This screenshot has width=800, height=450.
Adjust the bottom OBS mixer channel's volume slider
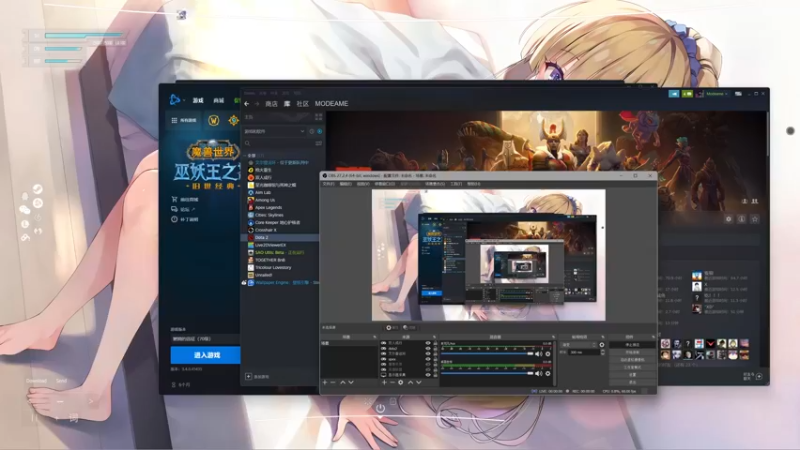487,373
